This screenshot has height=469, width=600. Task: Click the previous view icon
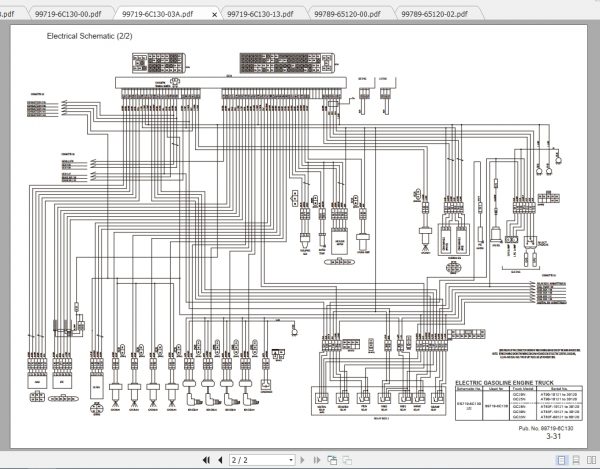pyautogui.click(x=332, y=460)
